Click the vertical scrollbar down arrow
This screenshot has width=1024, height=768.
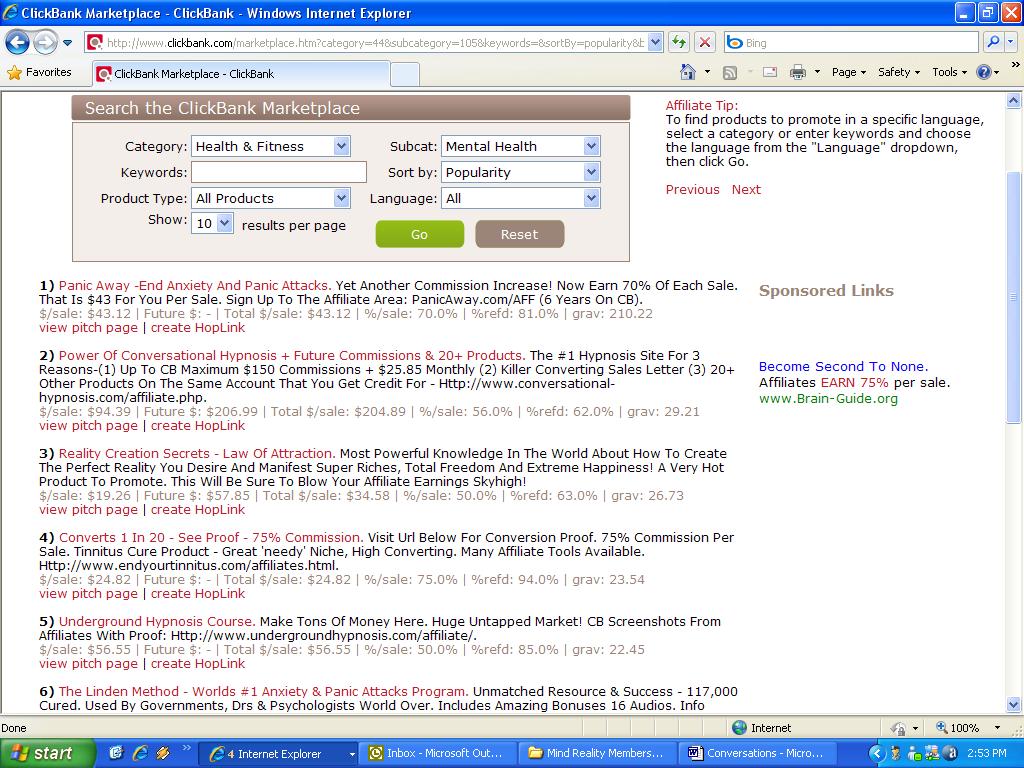(x=1014, y=705)
